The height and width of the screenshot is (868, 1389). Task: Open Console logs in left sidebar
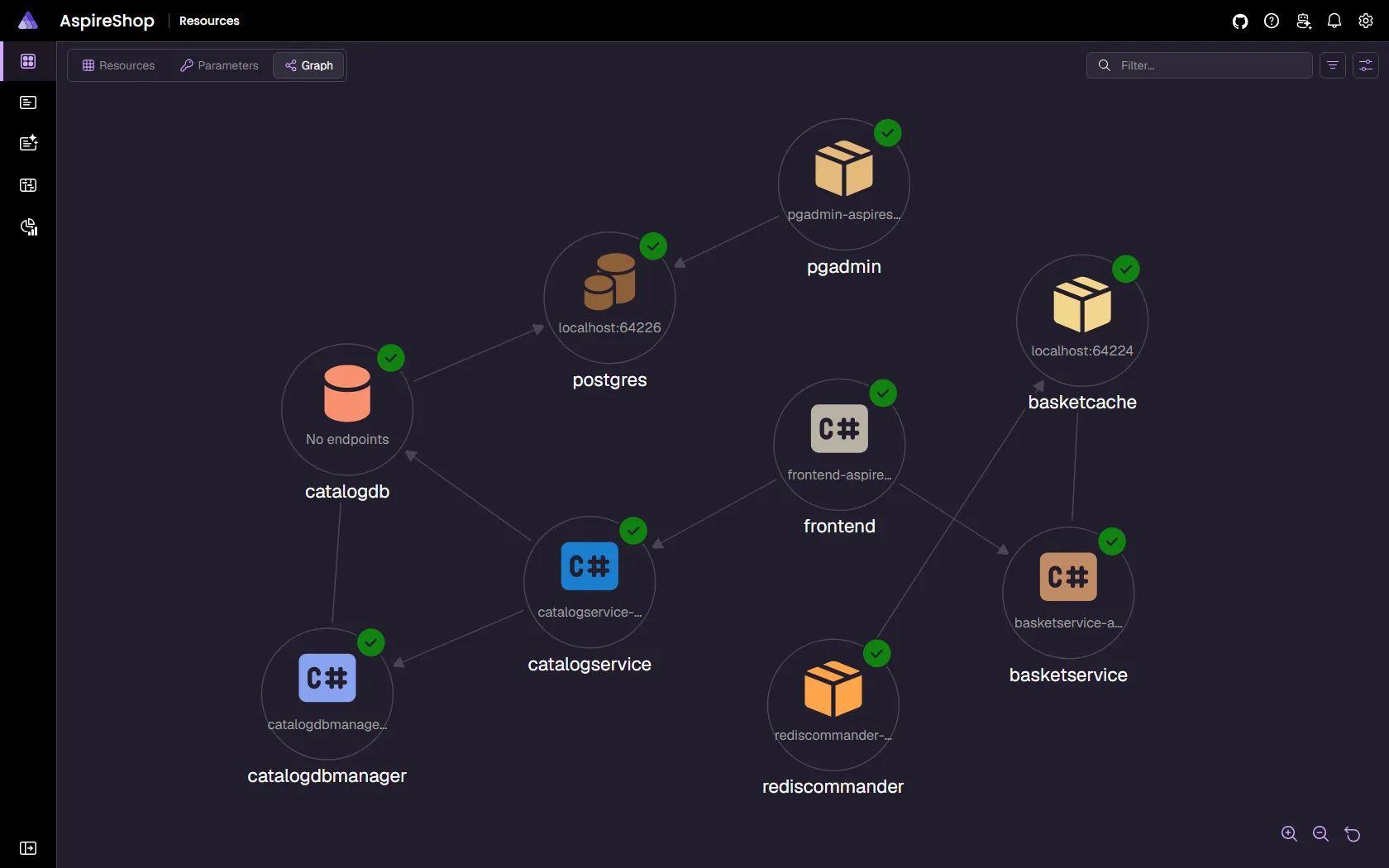click(28, 103)
